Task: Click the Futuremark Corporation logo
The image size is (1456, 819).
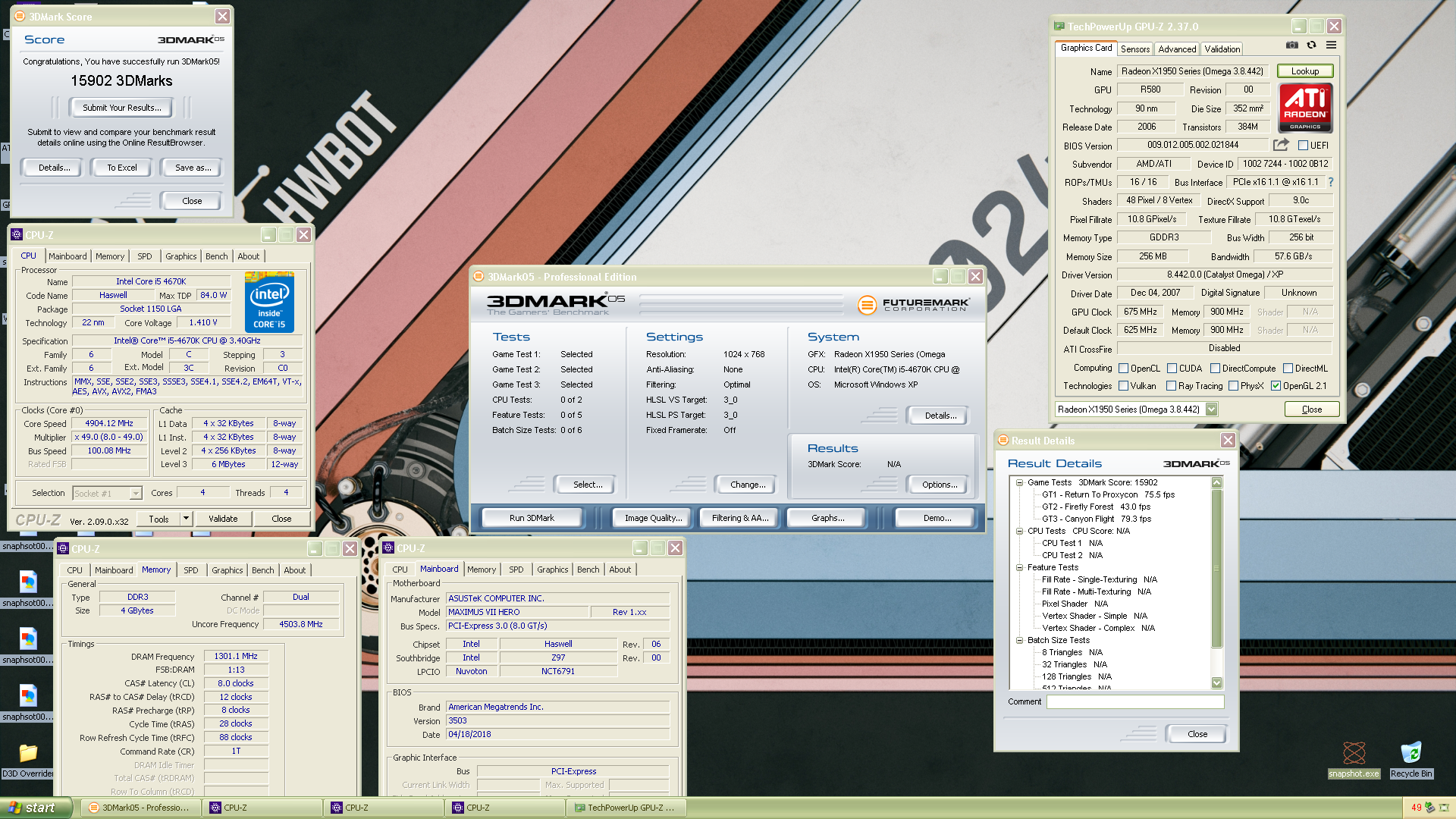Action: [x=913, y=305]
